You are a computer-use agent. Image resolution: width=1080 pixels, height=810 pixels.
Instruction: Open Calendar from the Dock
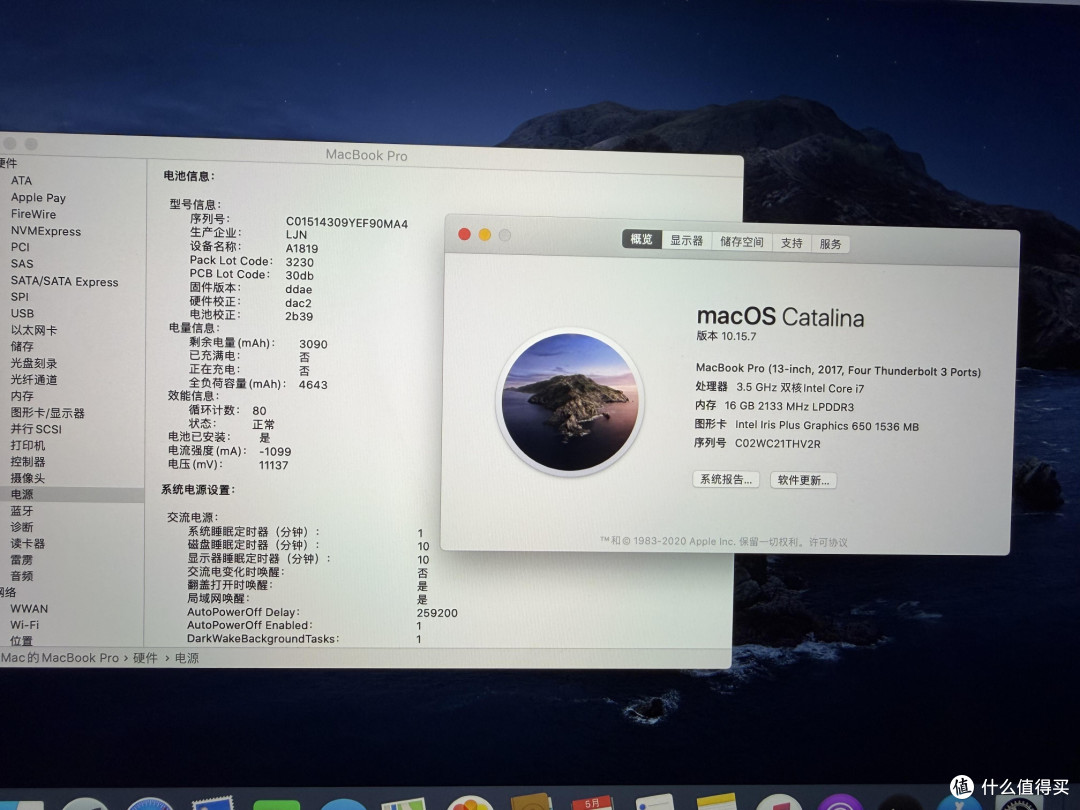591,802
